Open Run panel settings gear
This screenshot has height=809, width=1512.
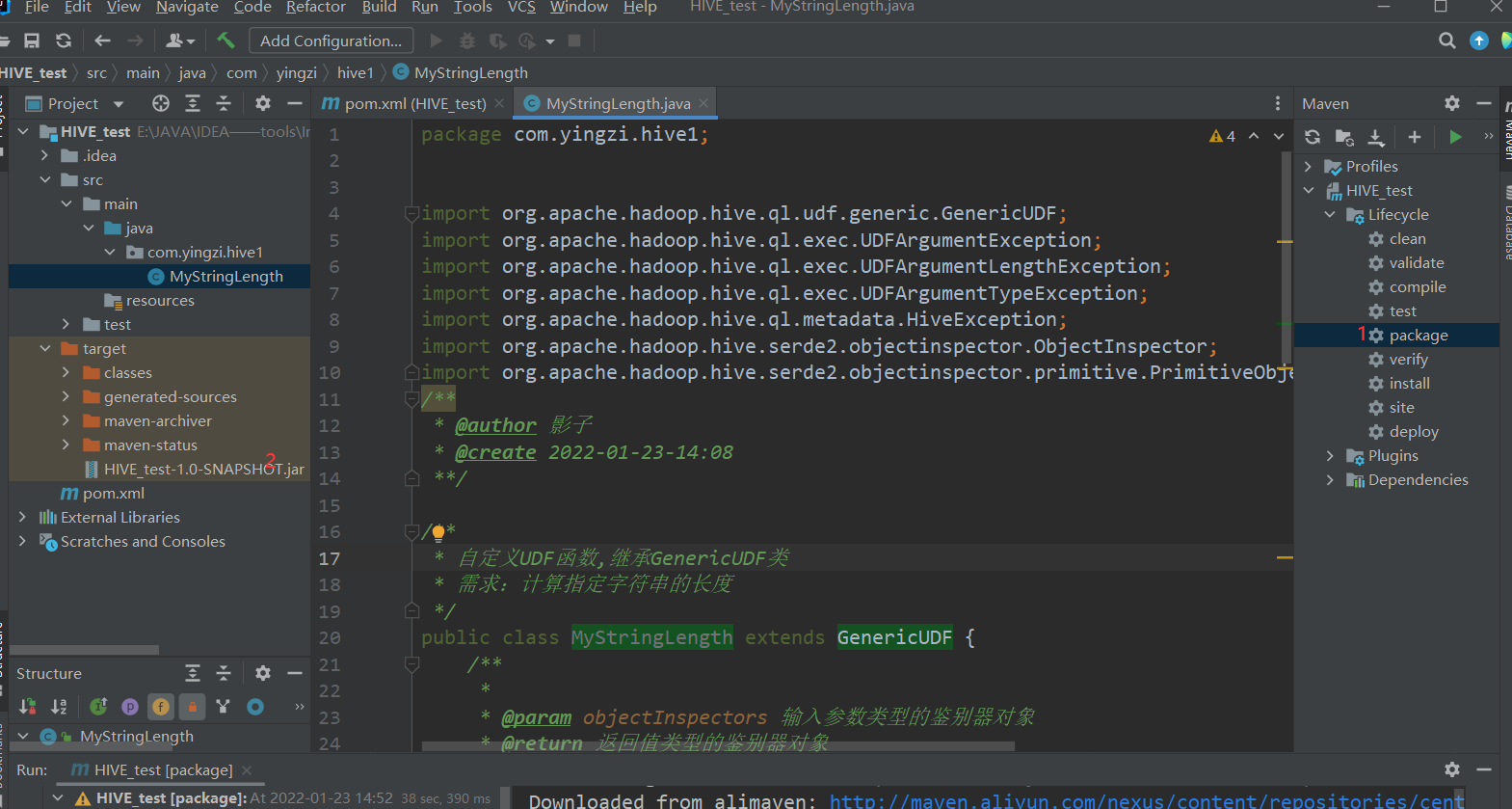[1452, 769]
